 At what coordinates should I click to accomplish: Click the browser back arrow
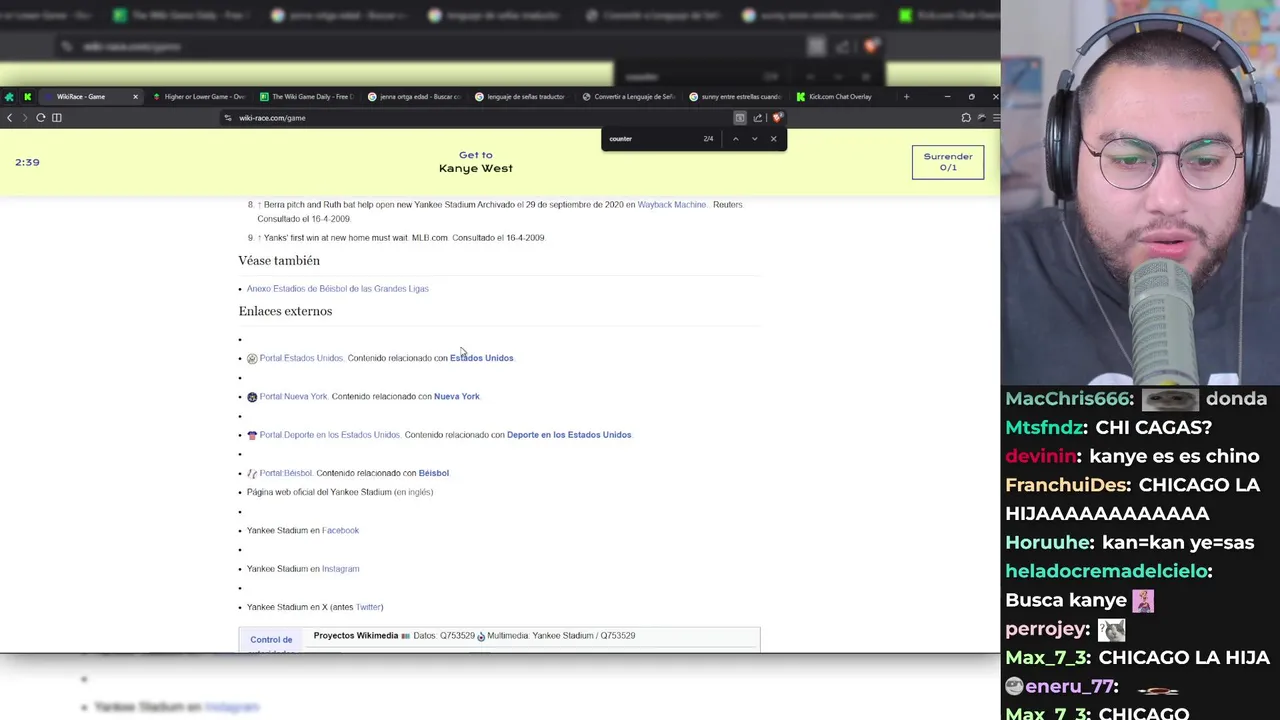(x=10, y=118)
